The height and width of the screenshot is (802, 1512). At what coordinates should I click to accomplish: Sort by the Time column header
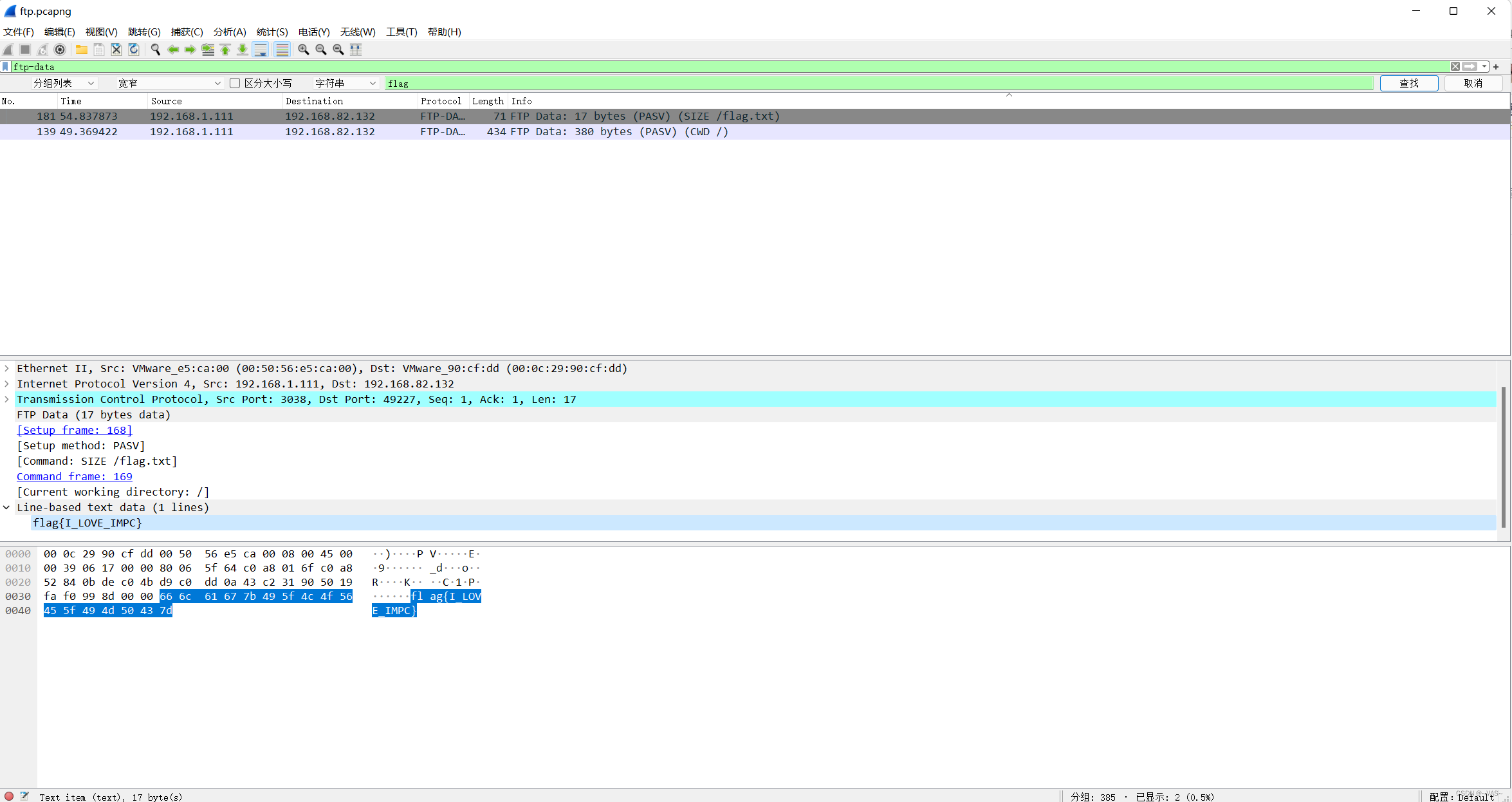point(102,101)
